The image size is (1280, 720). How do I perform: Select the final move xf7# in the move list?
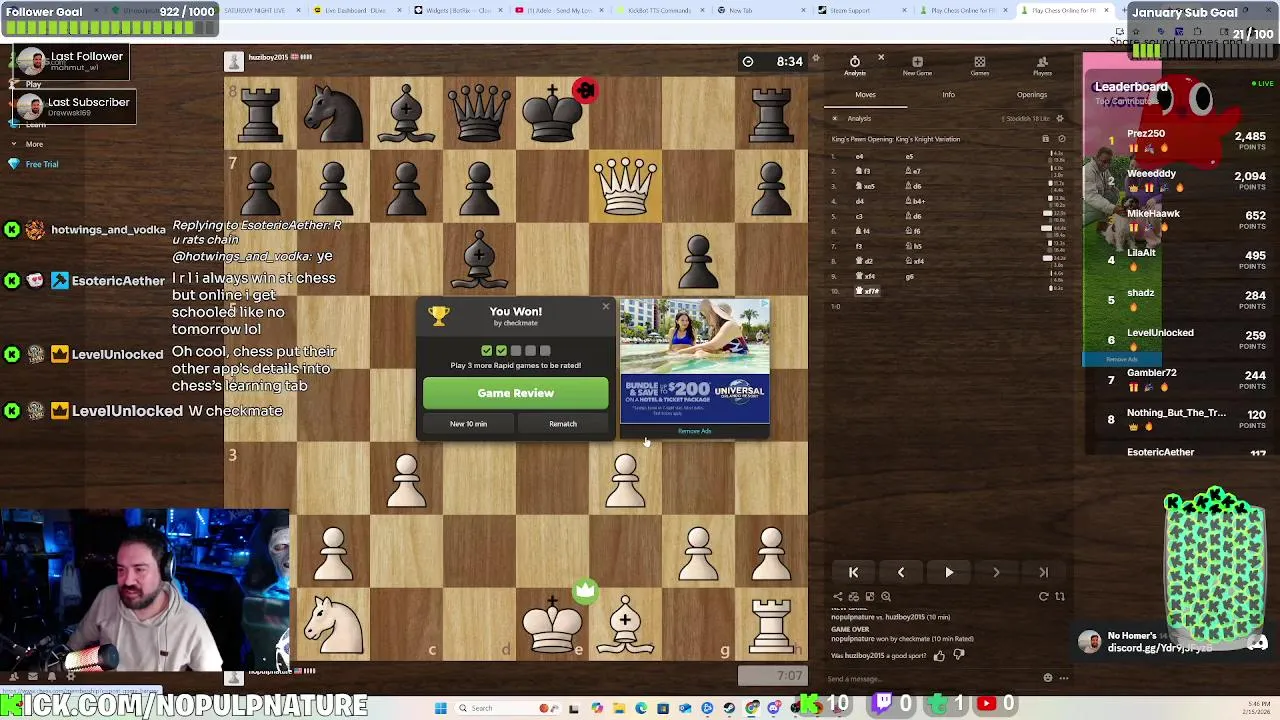pos(869,291)
